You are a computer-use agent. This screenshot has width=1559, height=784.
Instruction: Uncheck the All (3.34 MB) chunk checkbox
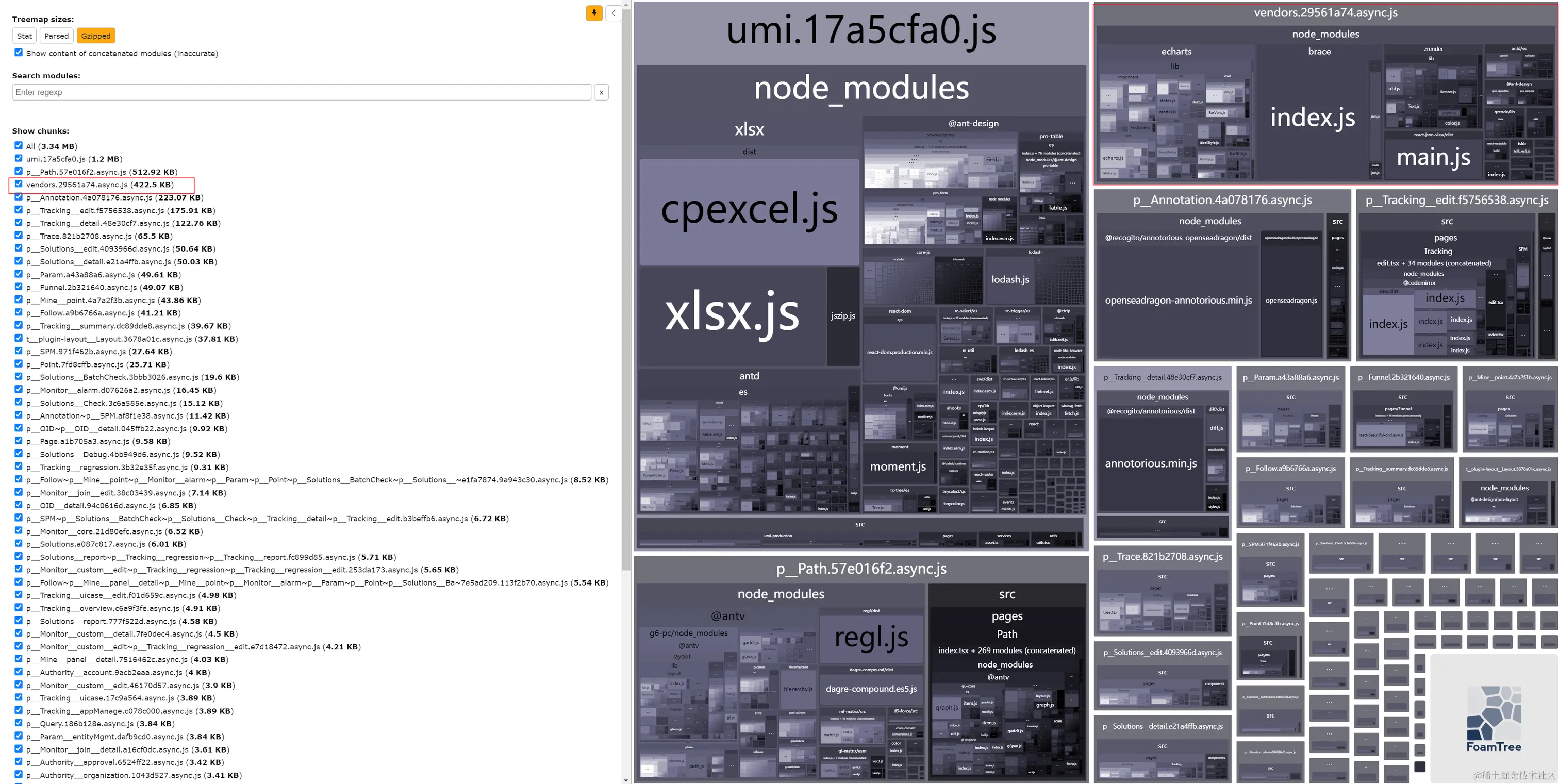click(19, 146)
